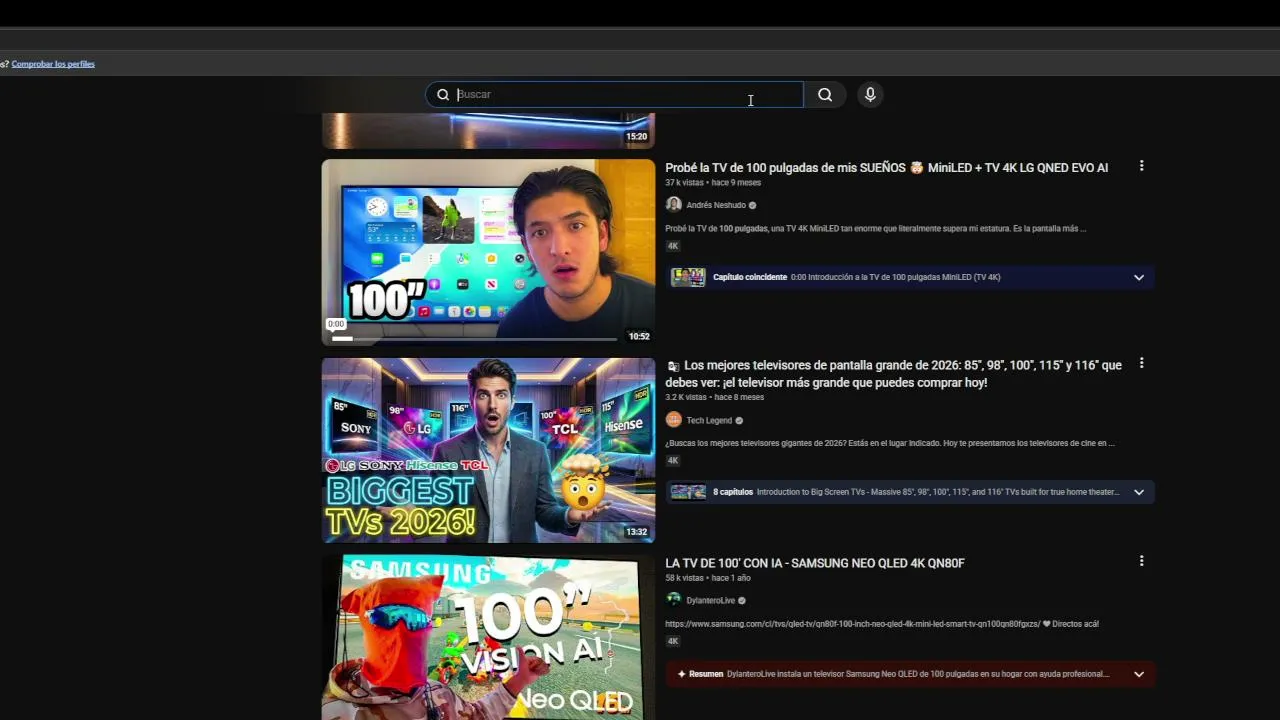Expand the Resumen summary row
Image resolution: width=1280 pixels, height=720 pixels.
point(910,674)
